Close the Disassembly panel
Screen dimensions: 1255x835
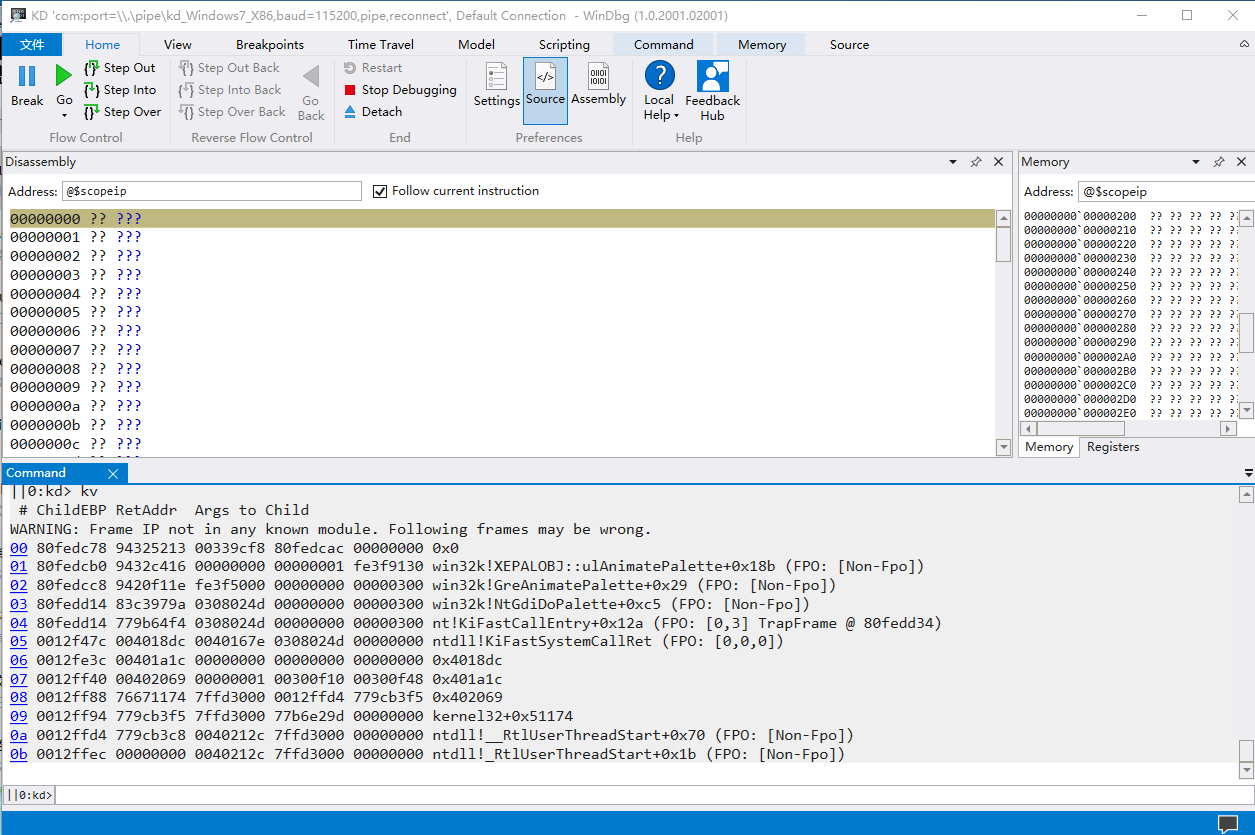click(x=999, y=162)
